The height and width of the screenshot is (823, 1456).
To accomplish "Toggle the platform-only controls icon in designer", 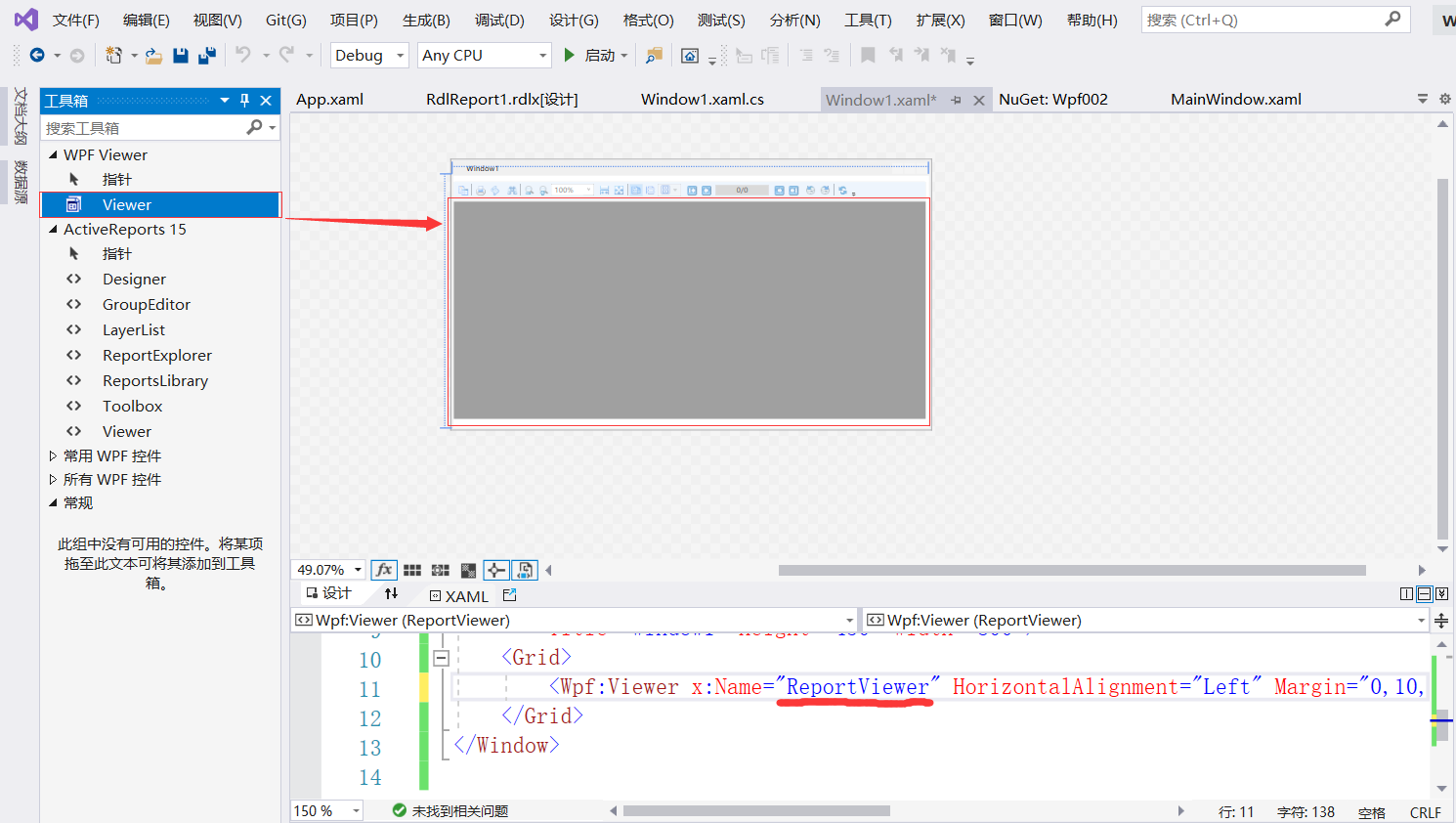I will pos(526,570).
